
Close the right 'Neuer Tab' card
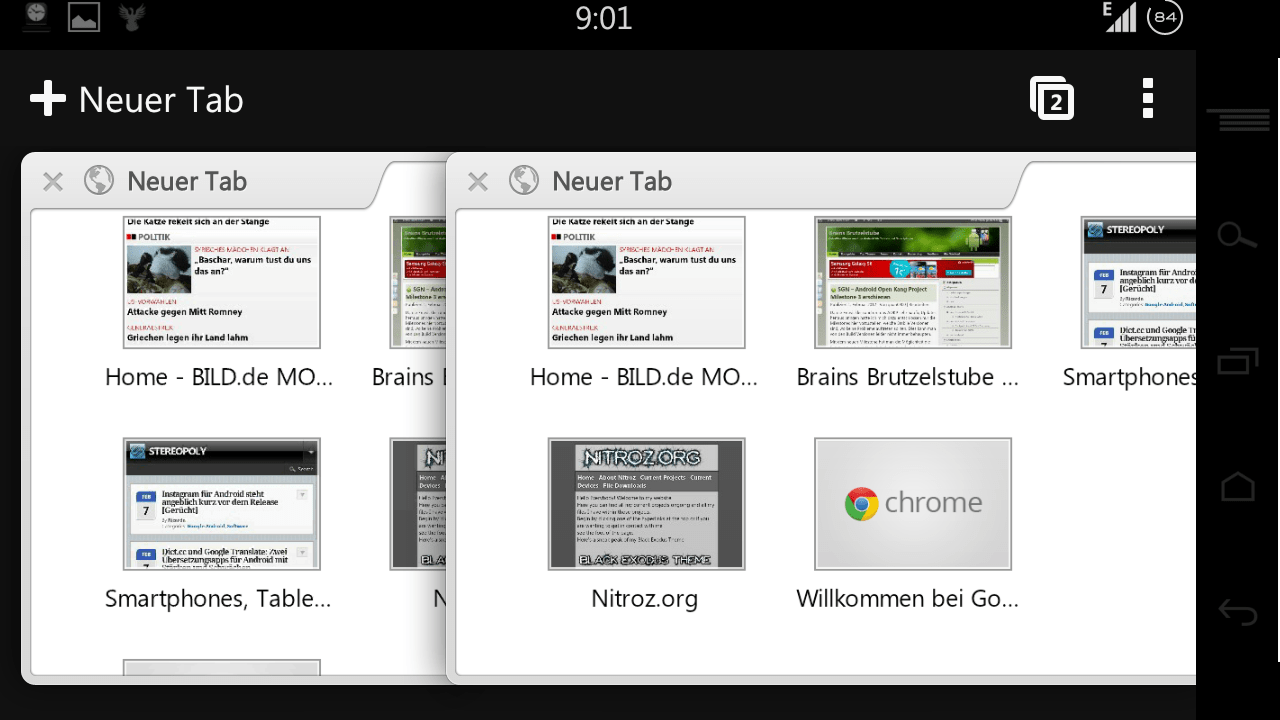pos(478,181)
